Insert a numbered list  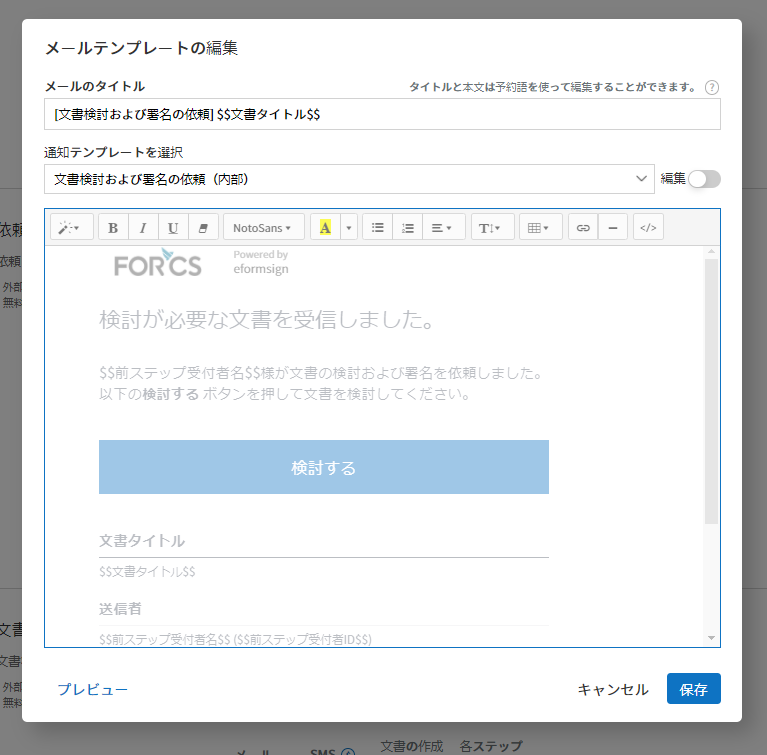pos(407,228)
